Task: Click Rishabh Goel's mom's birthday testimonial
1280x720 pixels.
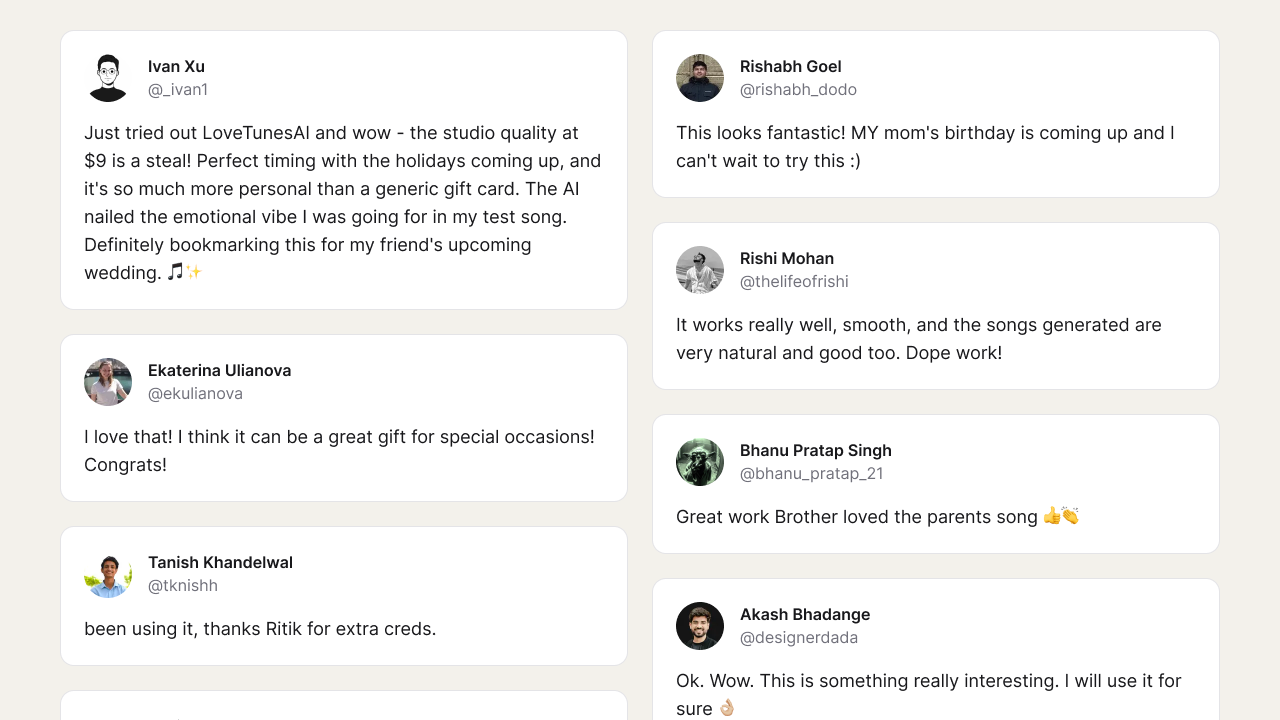Action: coord(925,147)
